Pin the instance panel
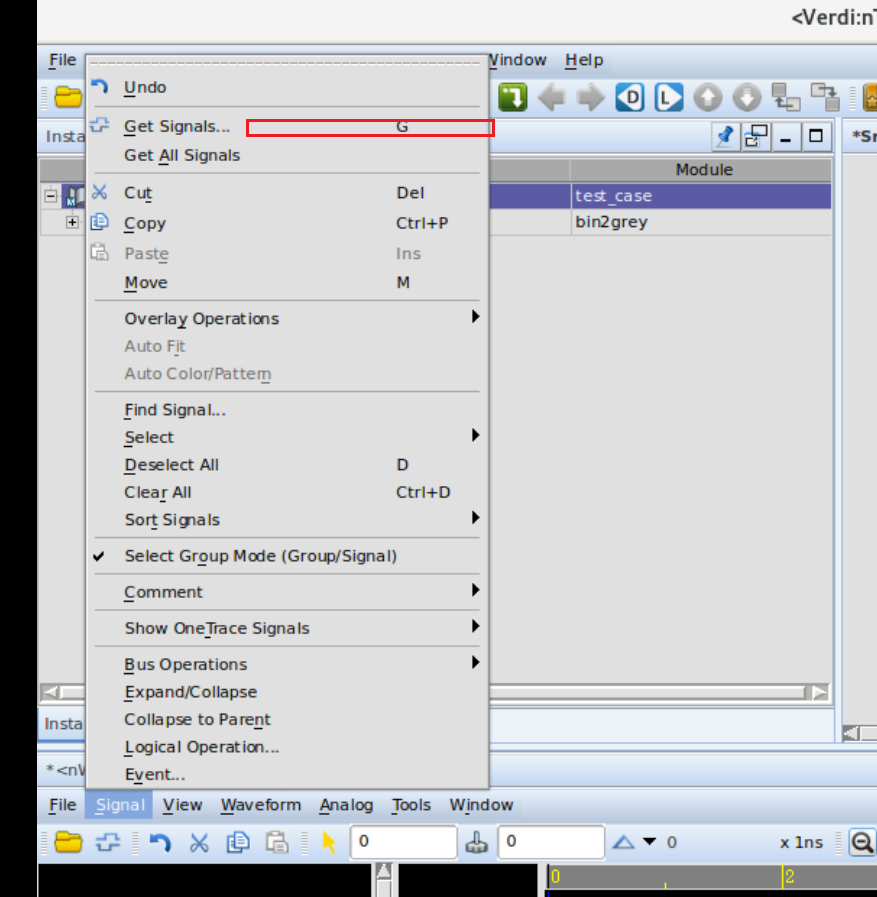877x897 pixels. [725, 137]
